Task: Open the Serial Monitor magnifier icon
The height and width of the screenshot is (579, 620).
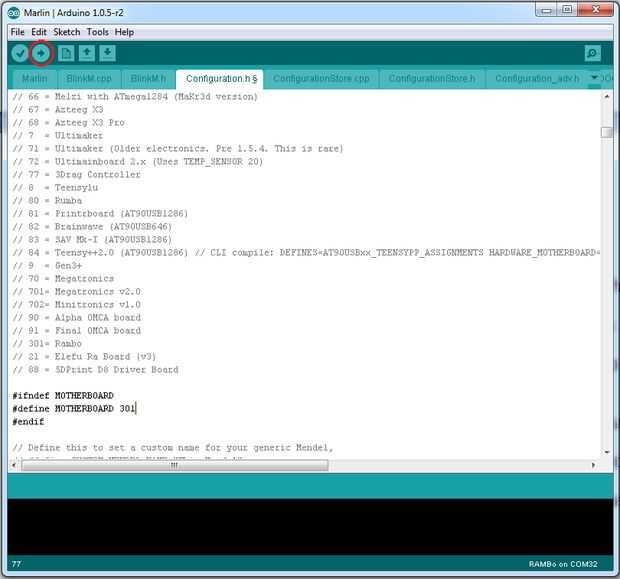Action: pos(592,53)
